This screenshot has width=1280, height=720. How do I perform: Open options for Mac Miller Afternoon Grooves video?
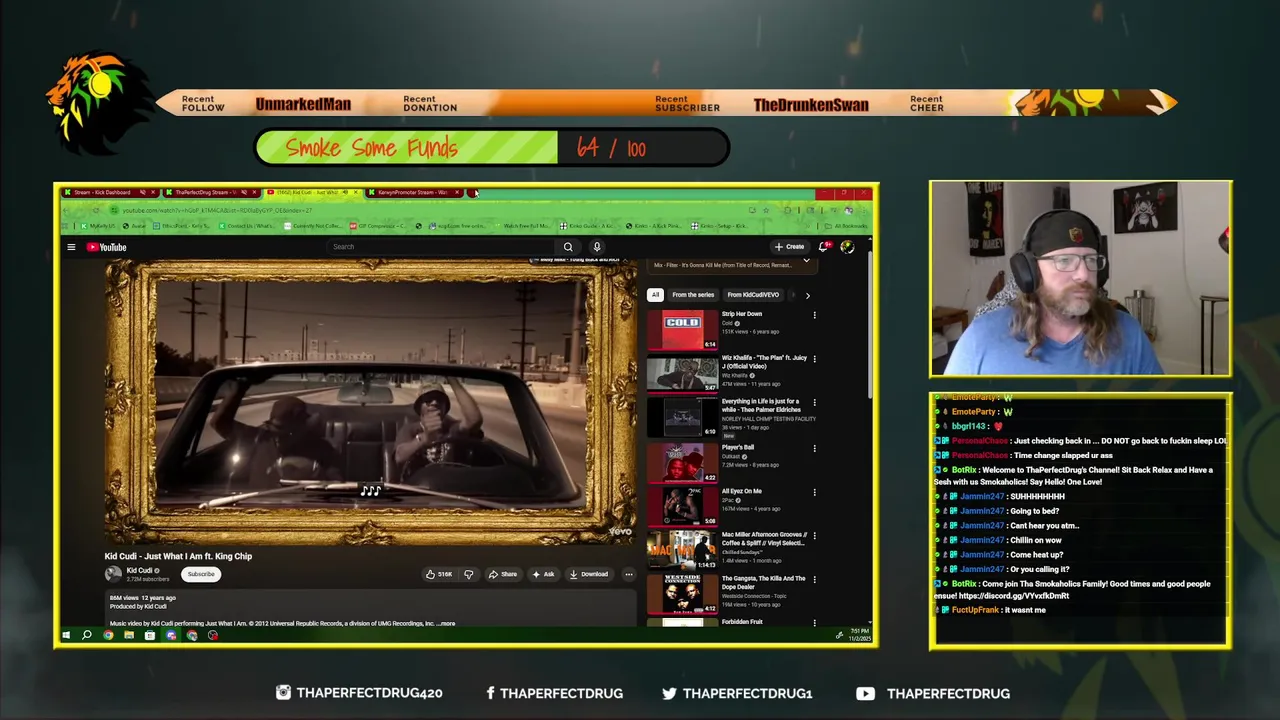[814, 536]
